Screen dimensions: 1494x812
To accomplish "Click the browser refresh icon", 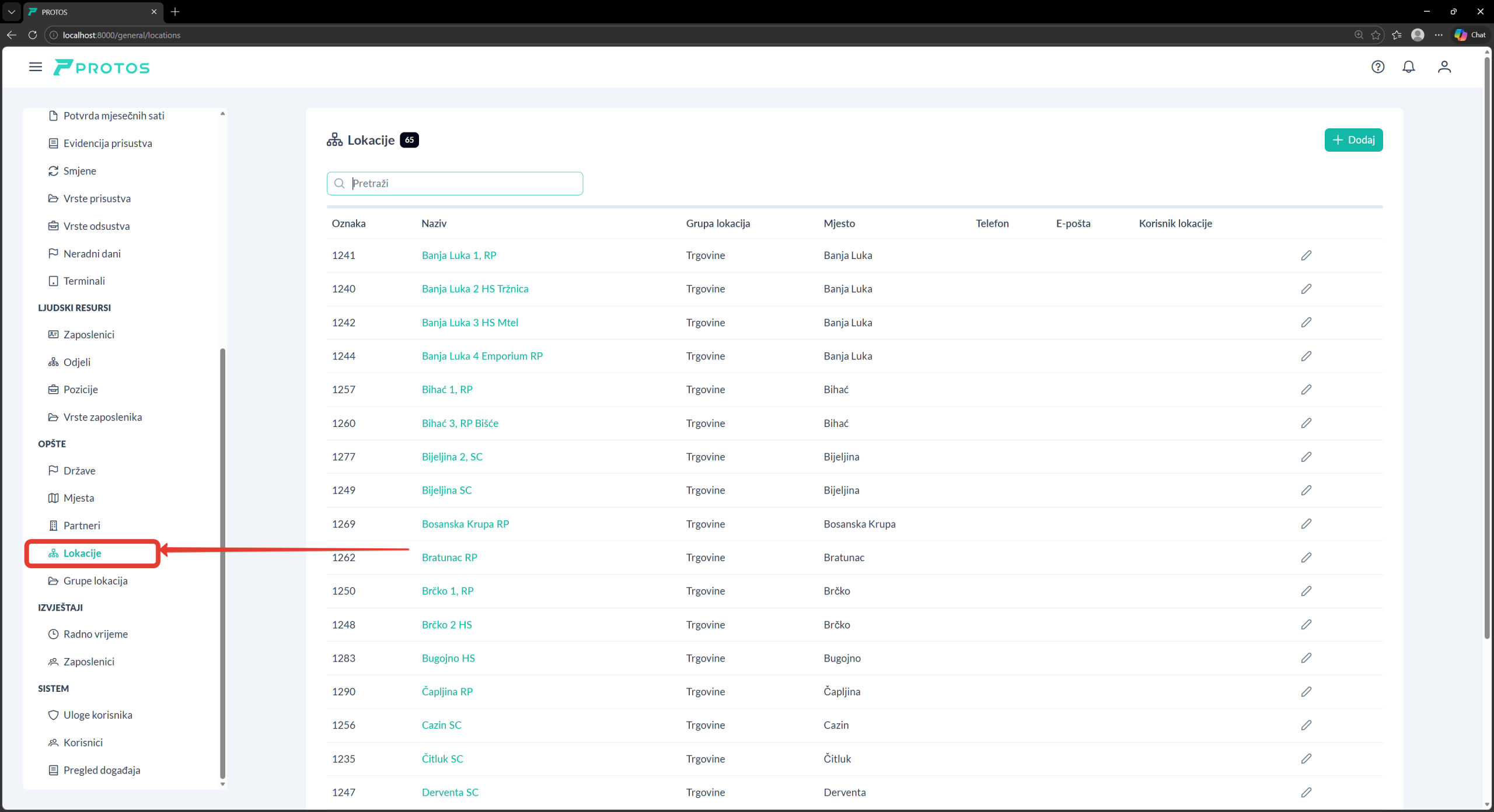I will [33, 35].
